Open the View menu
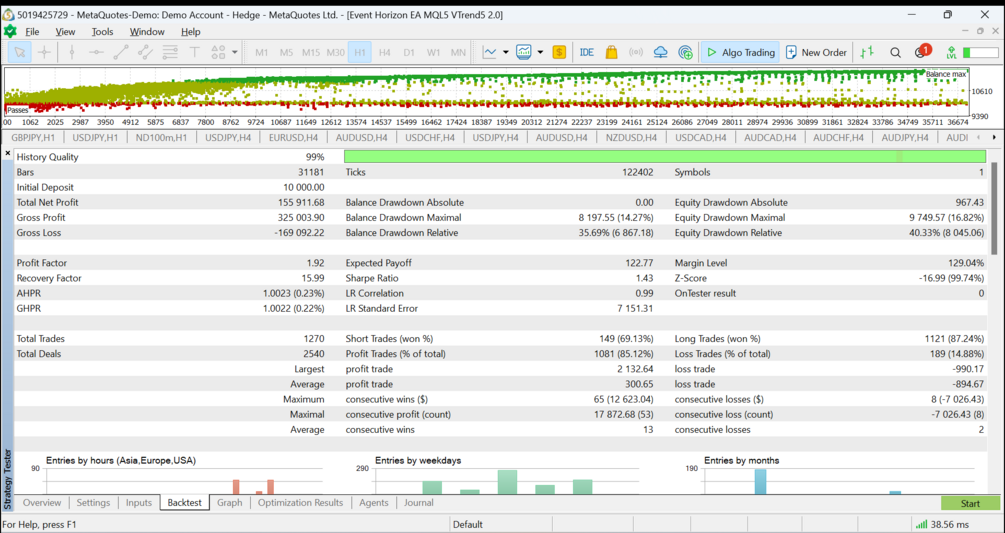Image resolution: width=1005 pixels, height=533 pixels. [x=65, y=31]
